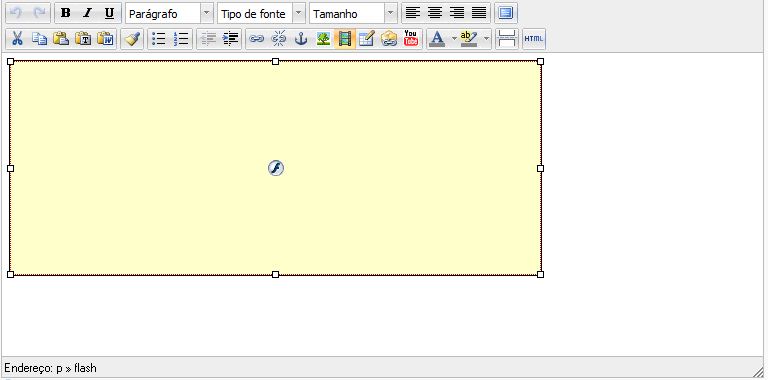768x380 pixels.
Task: Center align the text
Action: point(435,13)
